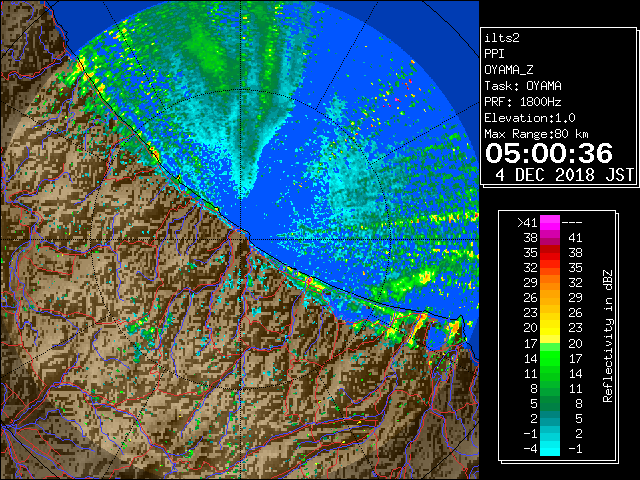Select the 'PRF: 1800Hz' text
This screenshot has height=480, width=640.
point(523,102)
